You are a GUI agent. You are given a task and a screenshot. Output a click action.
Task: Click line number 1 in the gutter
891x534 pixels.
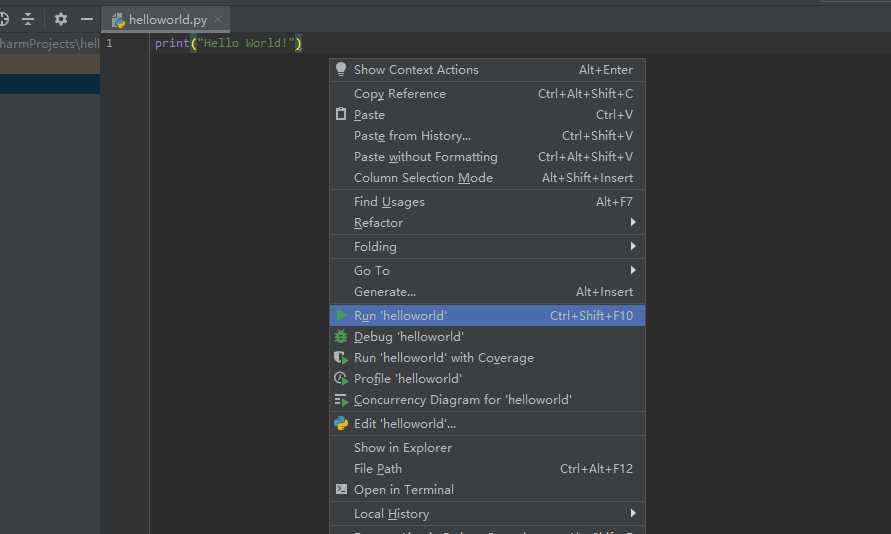(x=109, y=43)
